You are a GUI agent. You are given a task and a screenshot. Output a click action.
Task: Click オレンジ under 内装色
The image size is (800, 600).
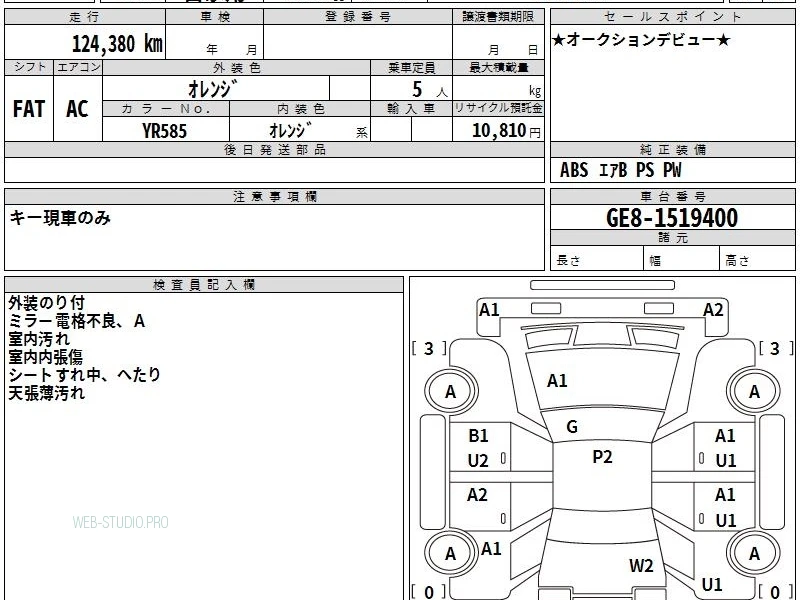(x=290, y=130)
